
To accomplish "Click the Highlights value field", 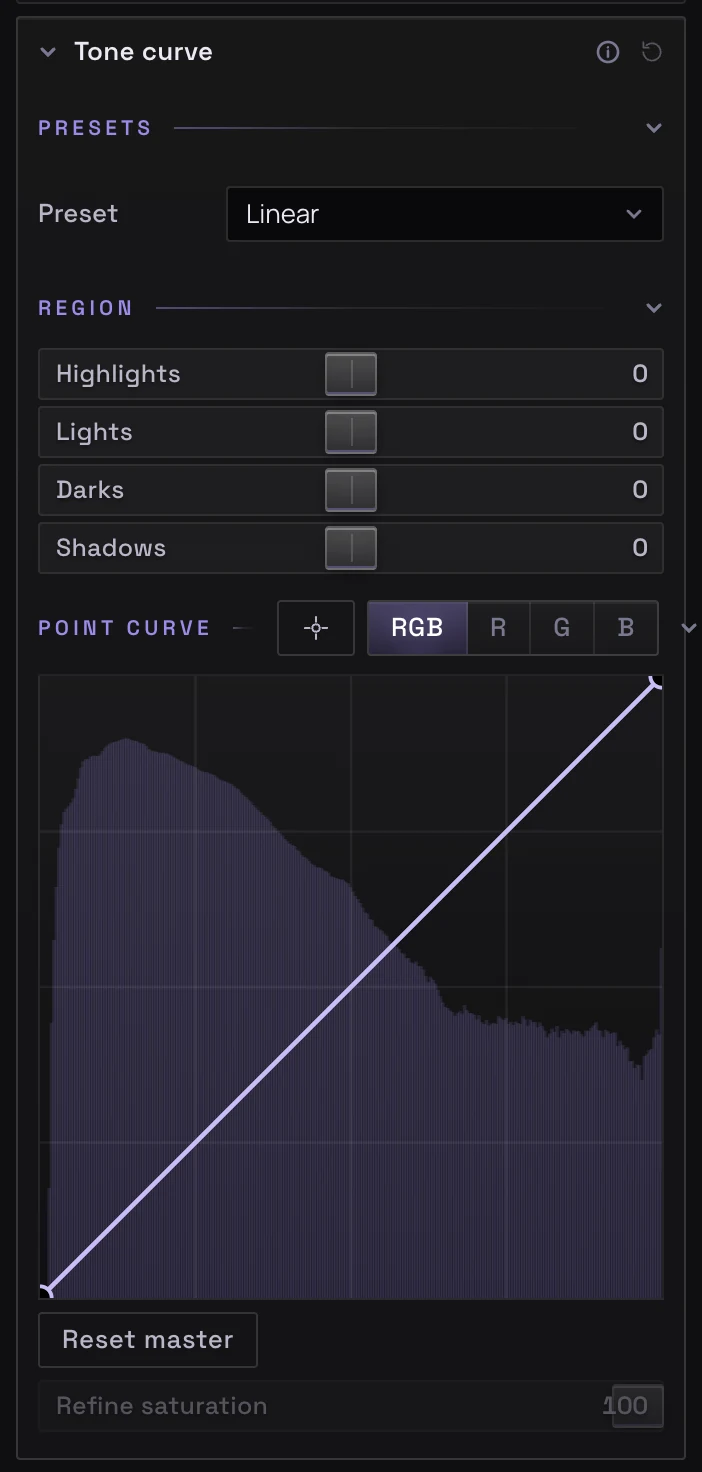I will [x=640, y=374].
